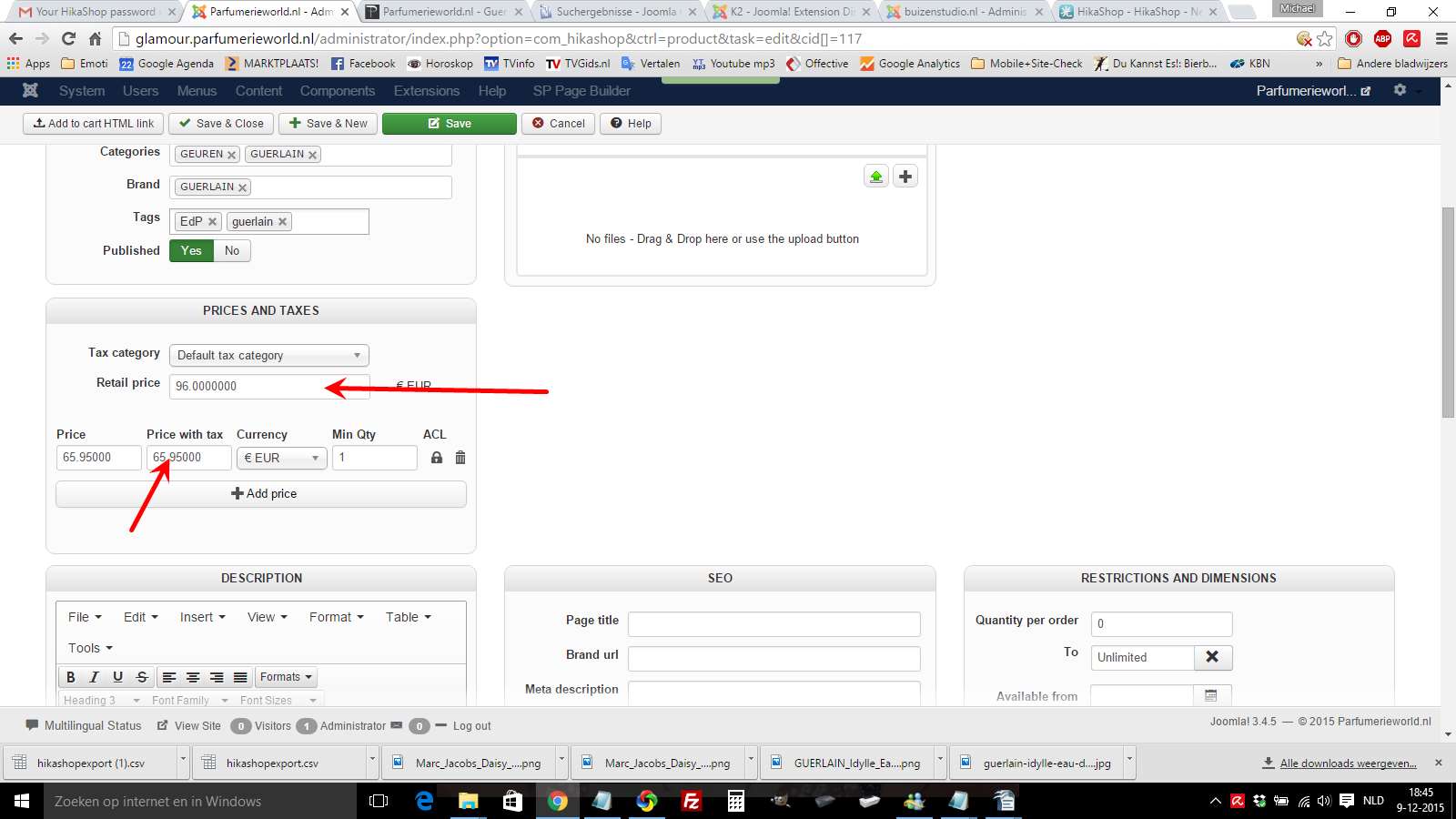Open FileZilla from the taskbar

click(x=692, y=801)
